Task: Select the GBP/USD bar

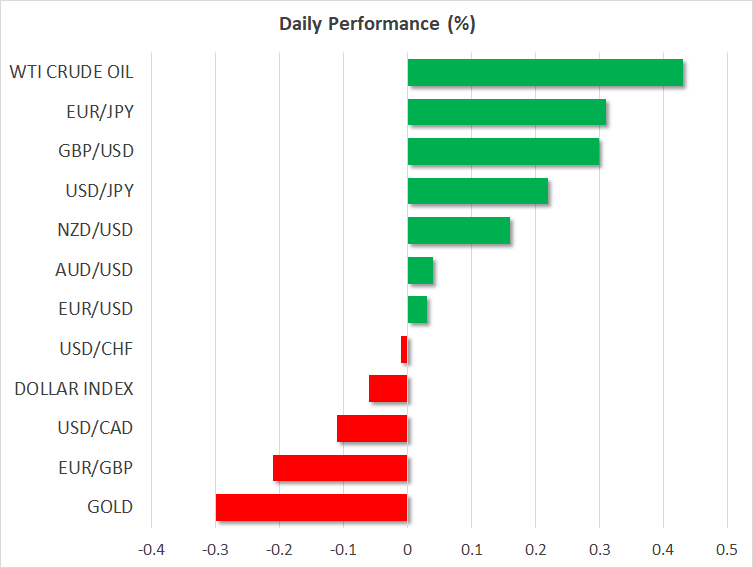Action: click(x=503, y=152)
